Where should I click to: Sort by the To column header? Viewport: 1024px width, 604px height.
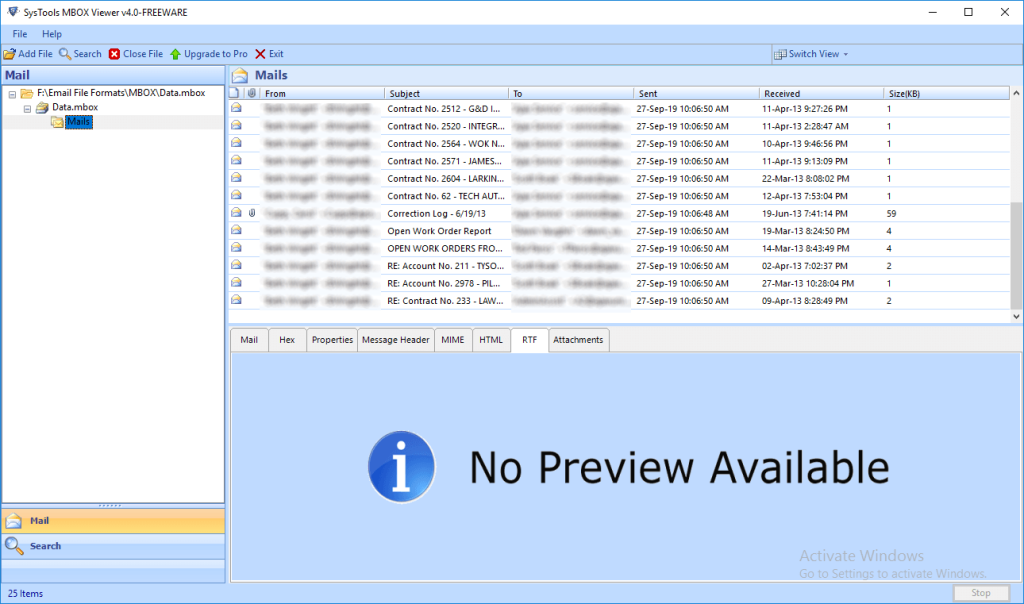(x=571, y=93)
